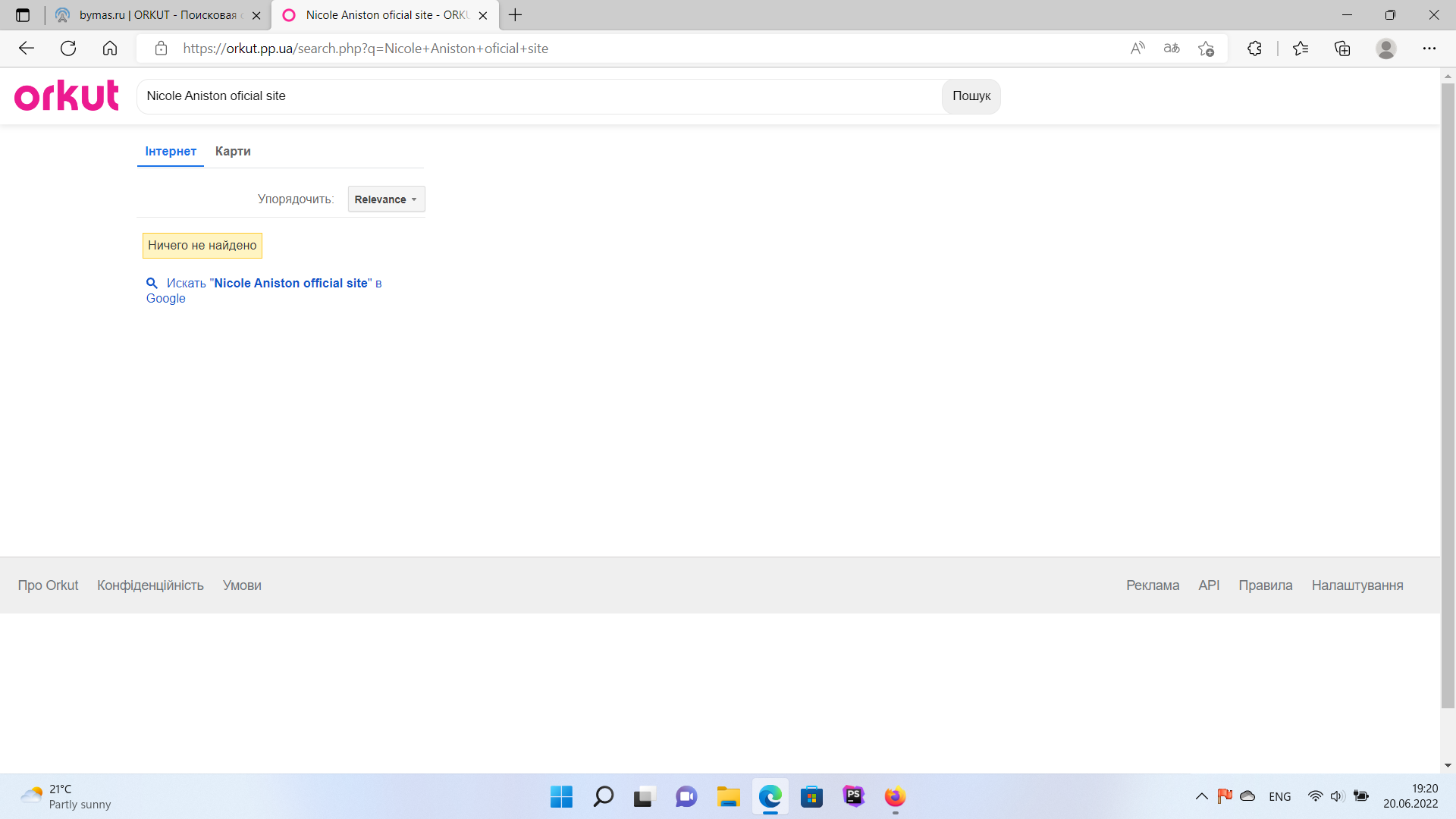Open Firefox from the taskbar
1456x819 pixels.
[x=895, y=797]
